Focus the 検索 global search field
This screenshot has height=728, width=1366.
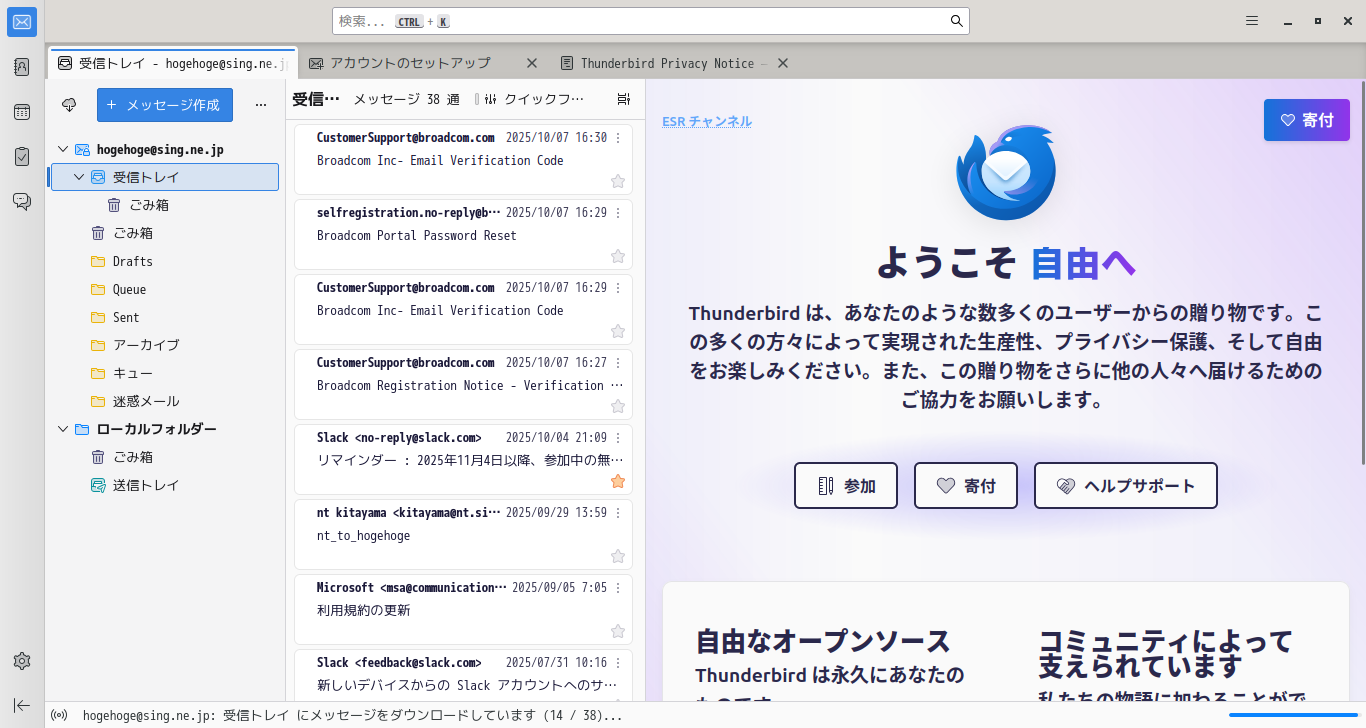pyautogui.click(x=650, y=21)
